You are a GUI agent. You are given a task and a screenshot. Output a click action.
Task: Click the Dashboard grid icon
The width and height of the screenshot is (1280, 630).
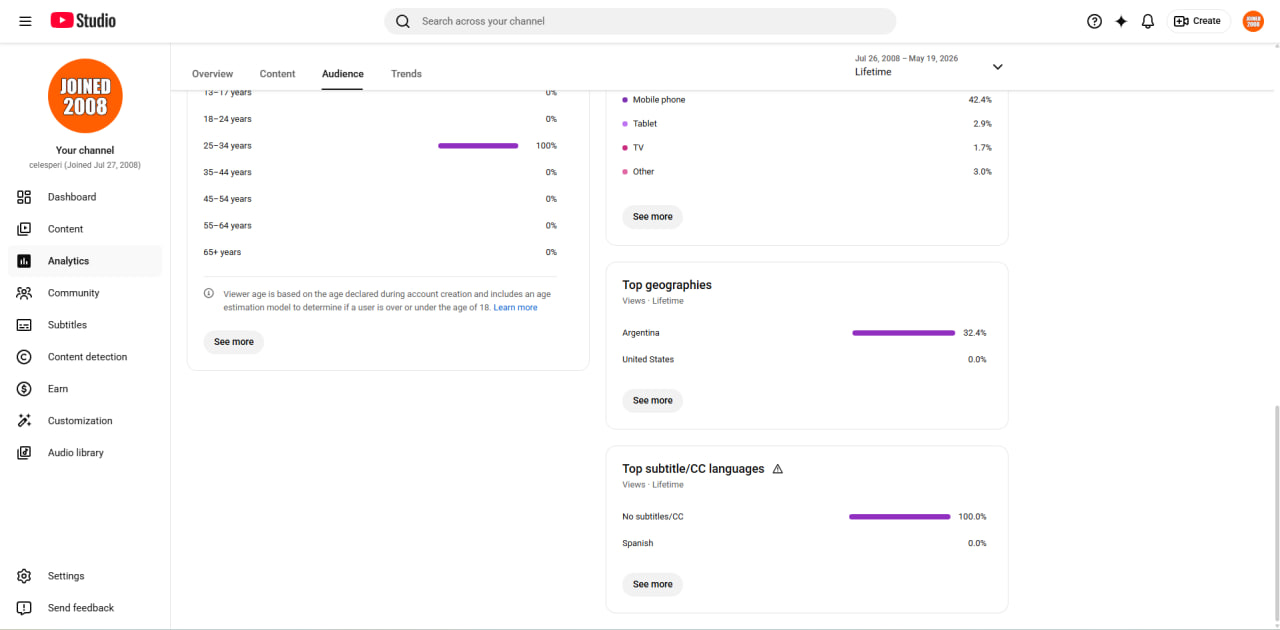[25, 197]
